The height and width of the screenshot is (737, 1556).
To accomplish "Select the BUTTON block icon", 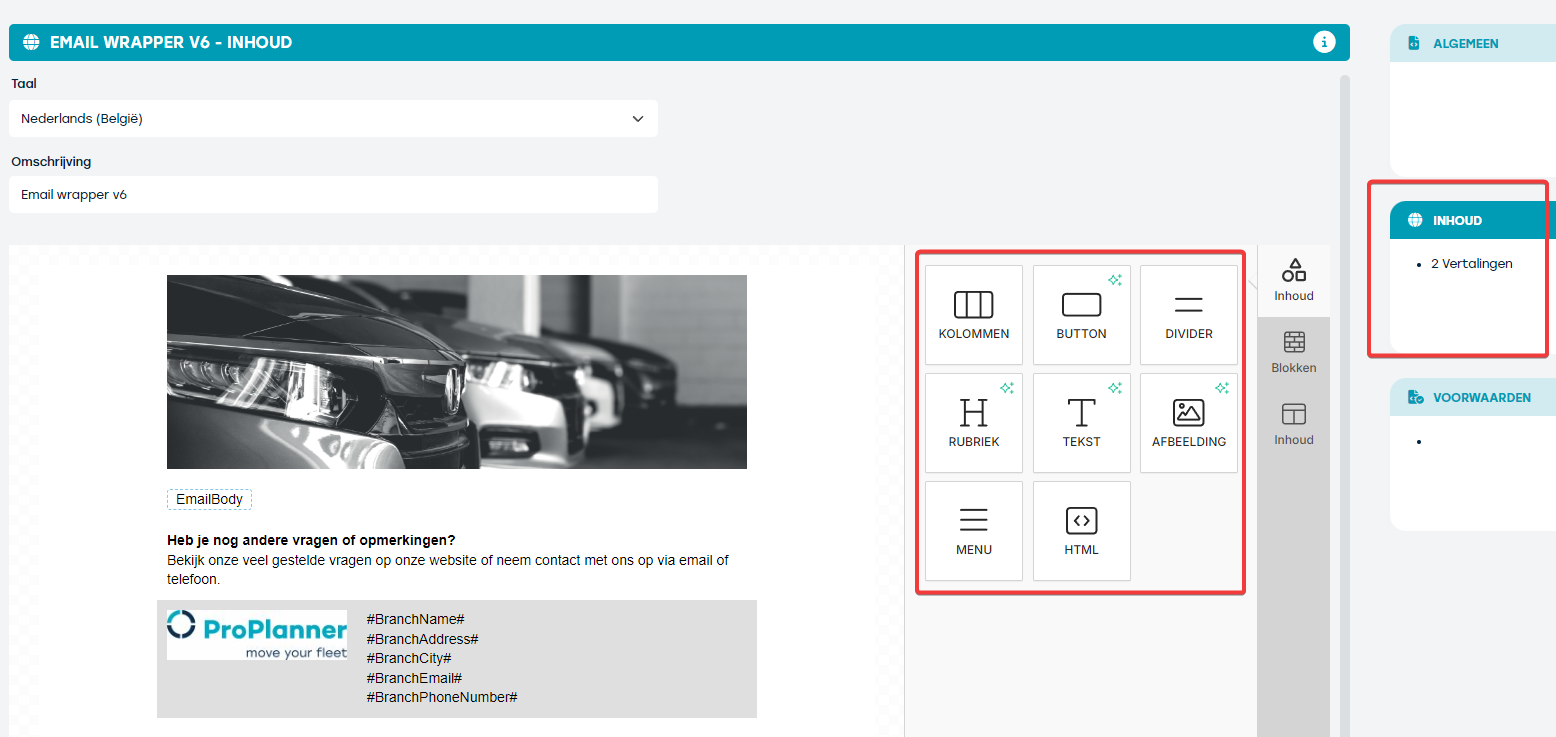I will [x=1081, y=314].
